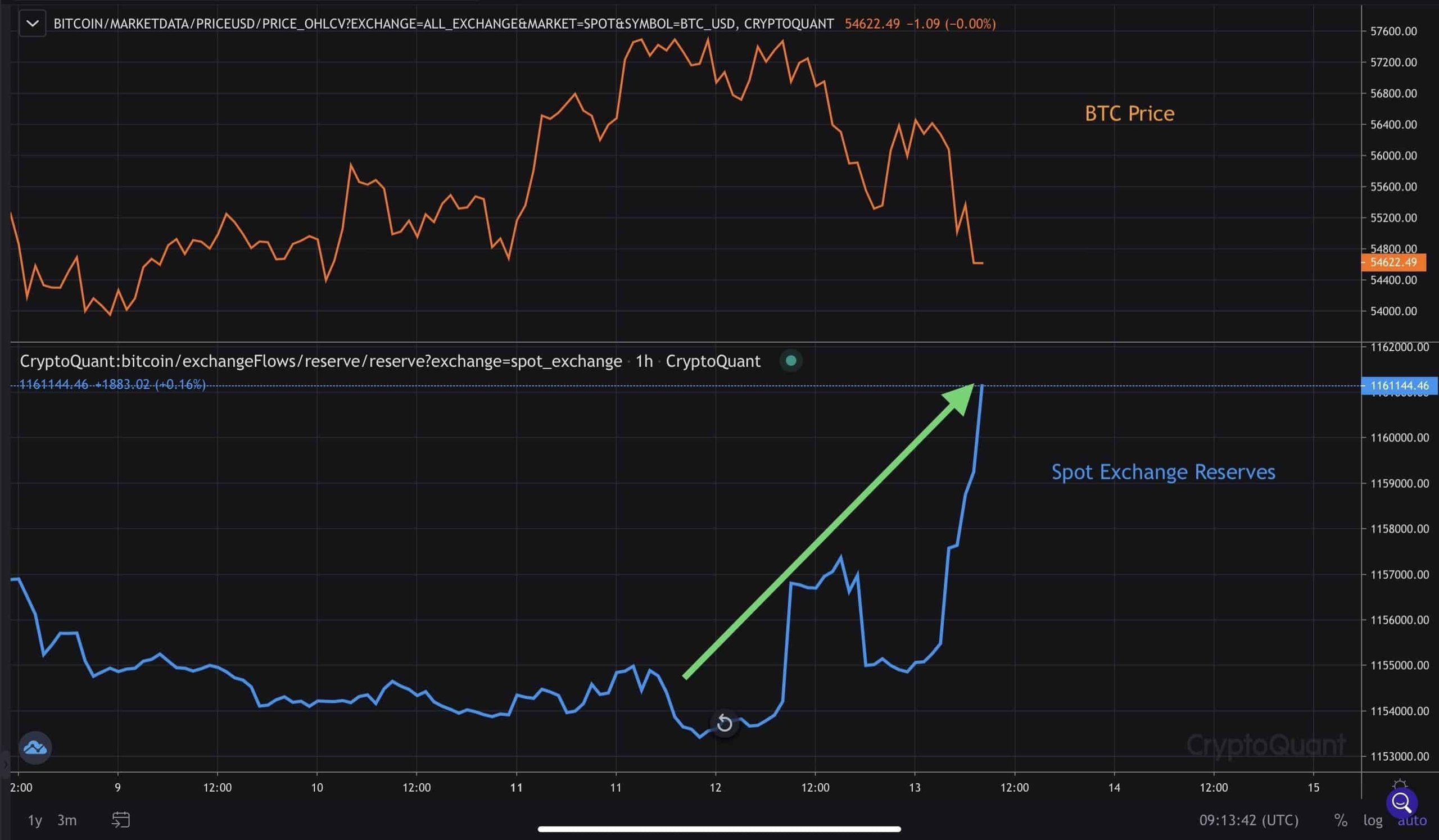
Task: Click the orange 54622.49 price label
Action: tap(1393, 262)
